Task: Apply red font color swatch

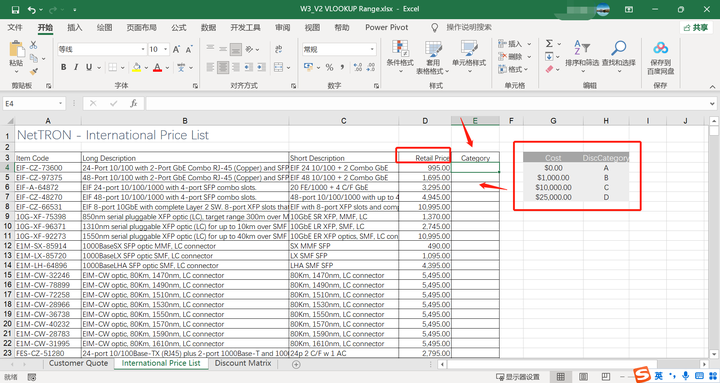Action: click(158, 68)
